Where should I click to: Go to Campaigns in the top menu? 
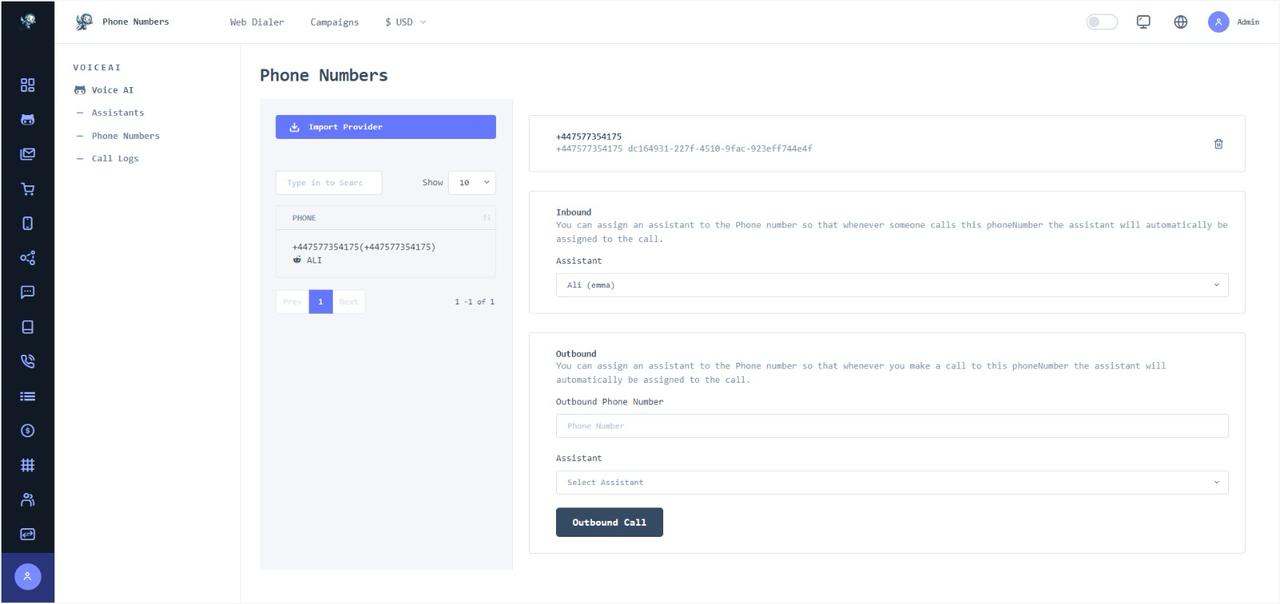pyautogui.click(x=335, y=21)
